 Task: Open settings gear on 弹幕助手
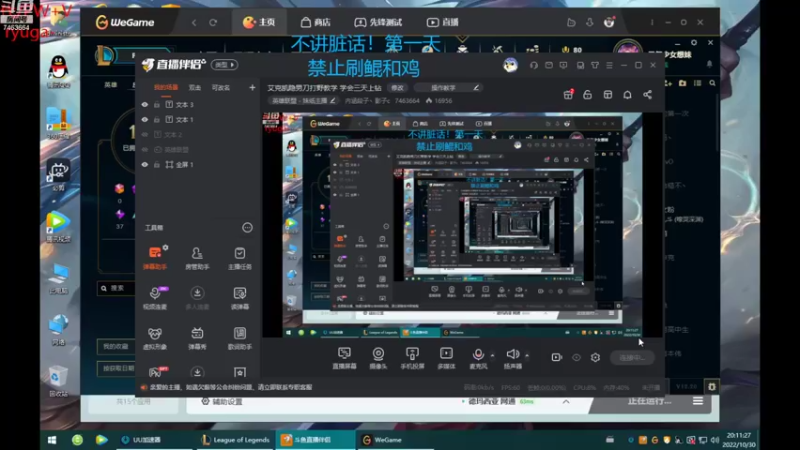165,247
